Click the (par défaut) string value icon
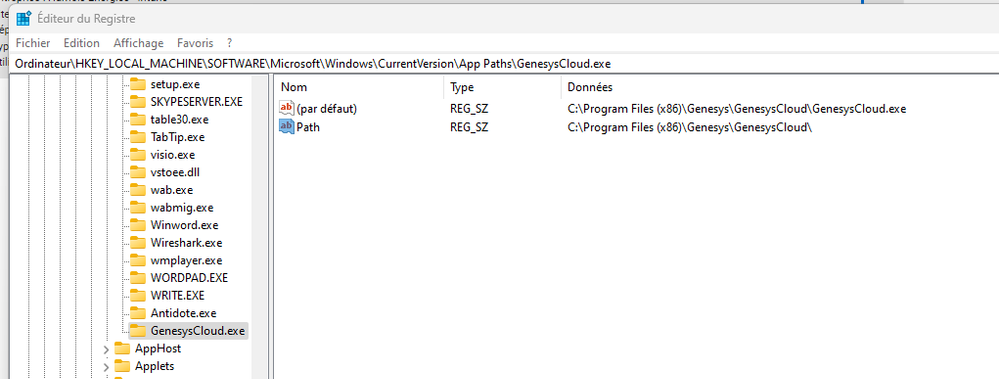999x379 pixels. click(x=287, y=108)
